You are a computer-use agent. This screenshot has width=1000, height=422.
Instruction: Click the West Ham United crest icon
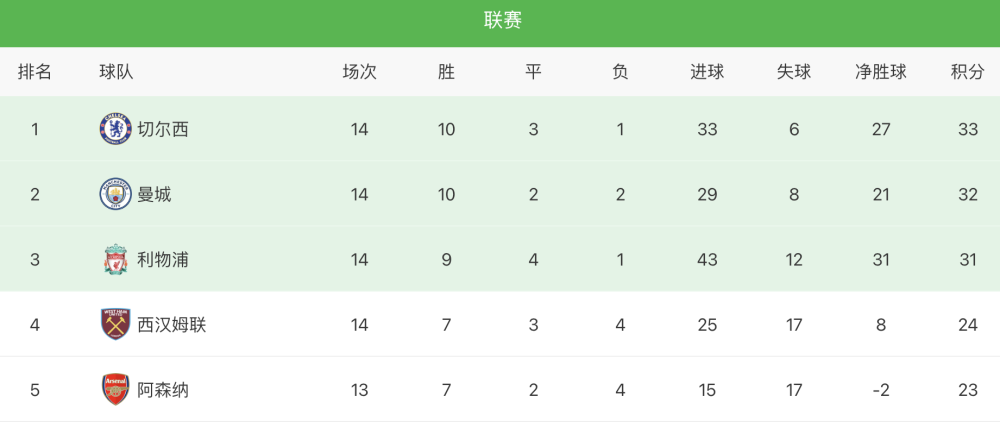(x=115, y=324)
